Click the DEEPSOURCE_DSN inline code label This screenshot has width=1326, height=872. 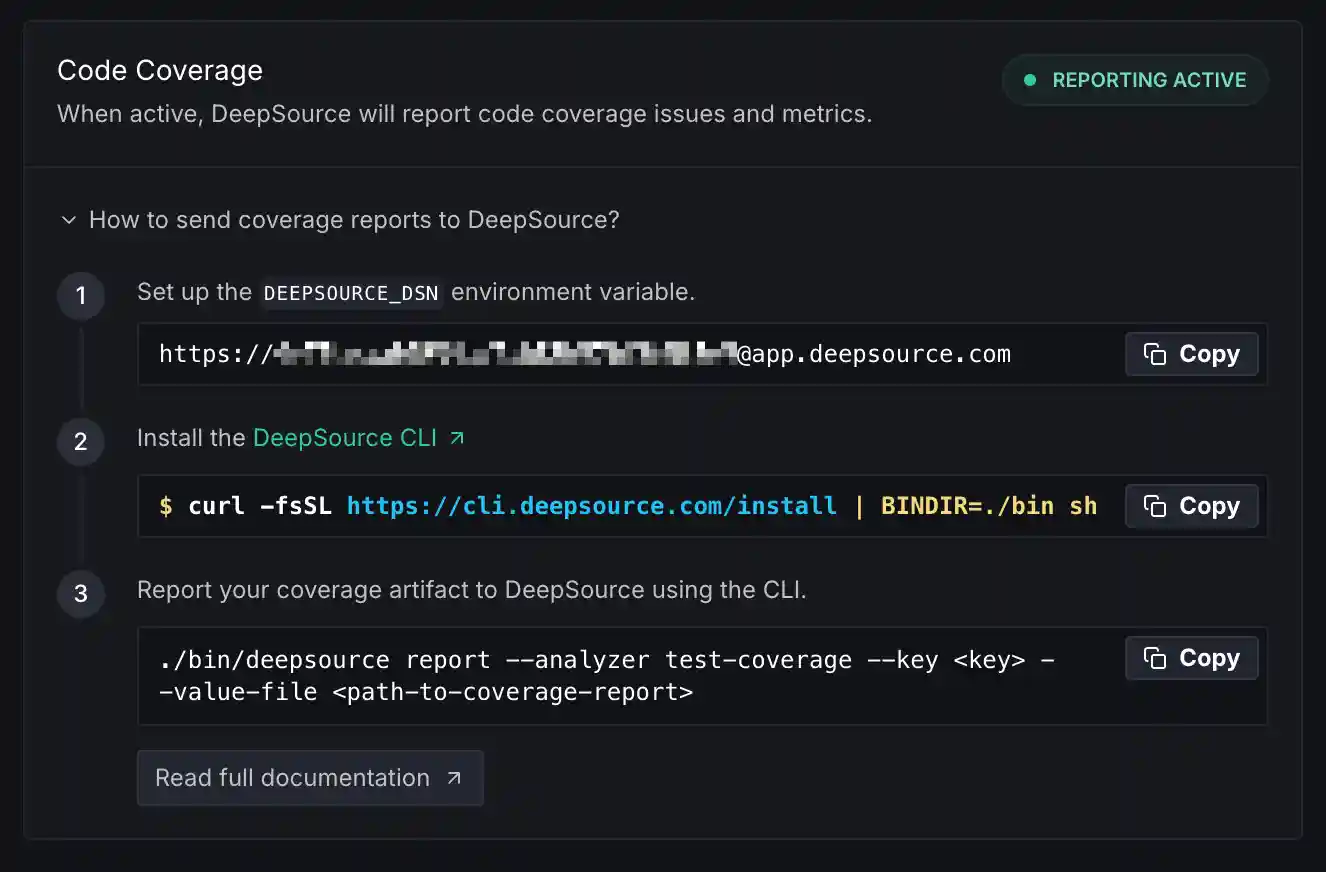pos(351,293)
